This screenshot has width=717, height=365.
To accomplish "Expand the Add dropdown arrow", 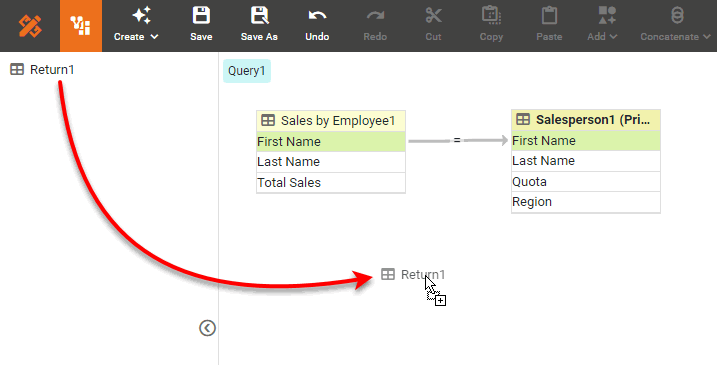I will point(613,37).
